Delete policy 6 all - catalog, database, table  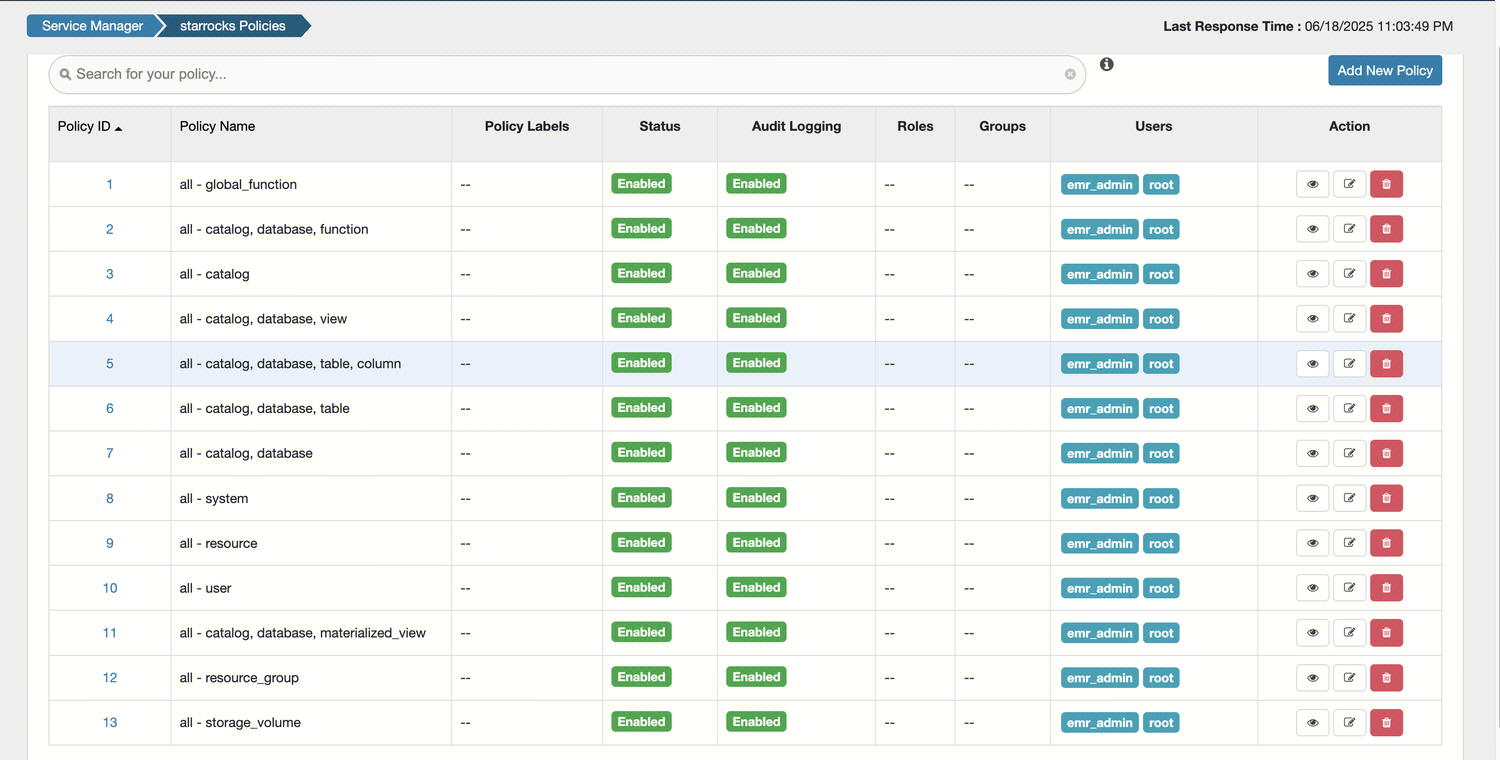click(1386, 408)
